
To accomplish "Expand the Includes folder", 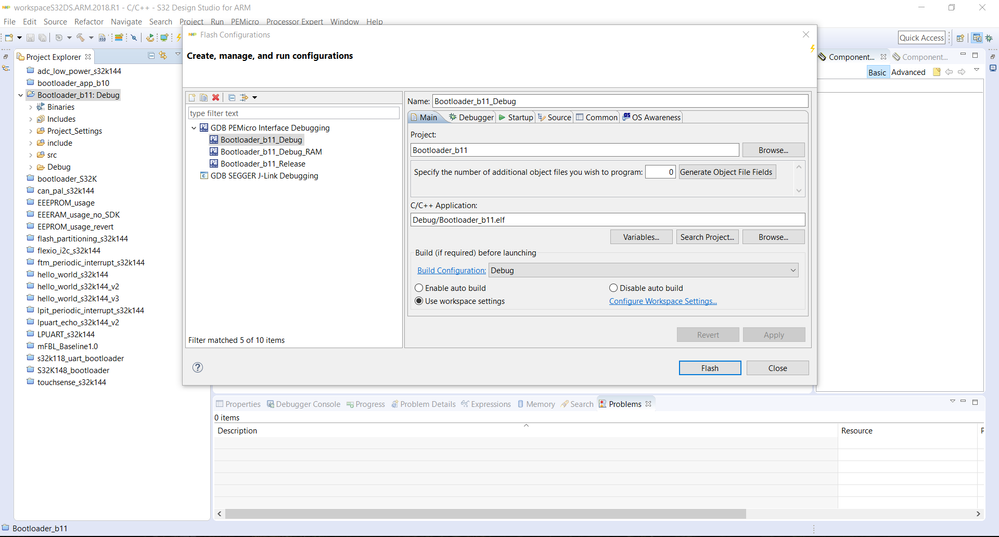I will (x=31, y=119).
